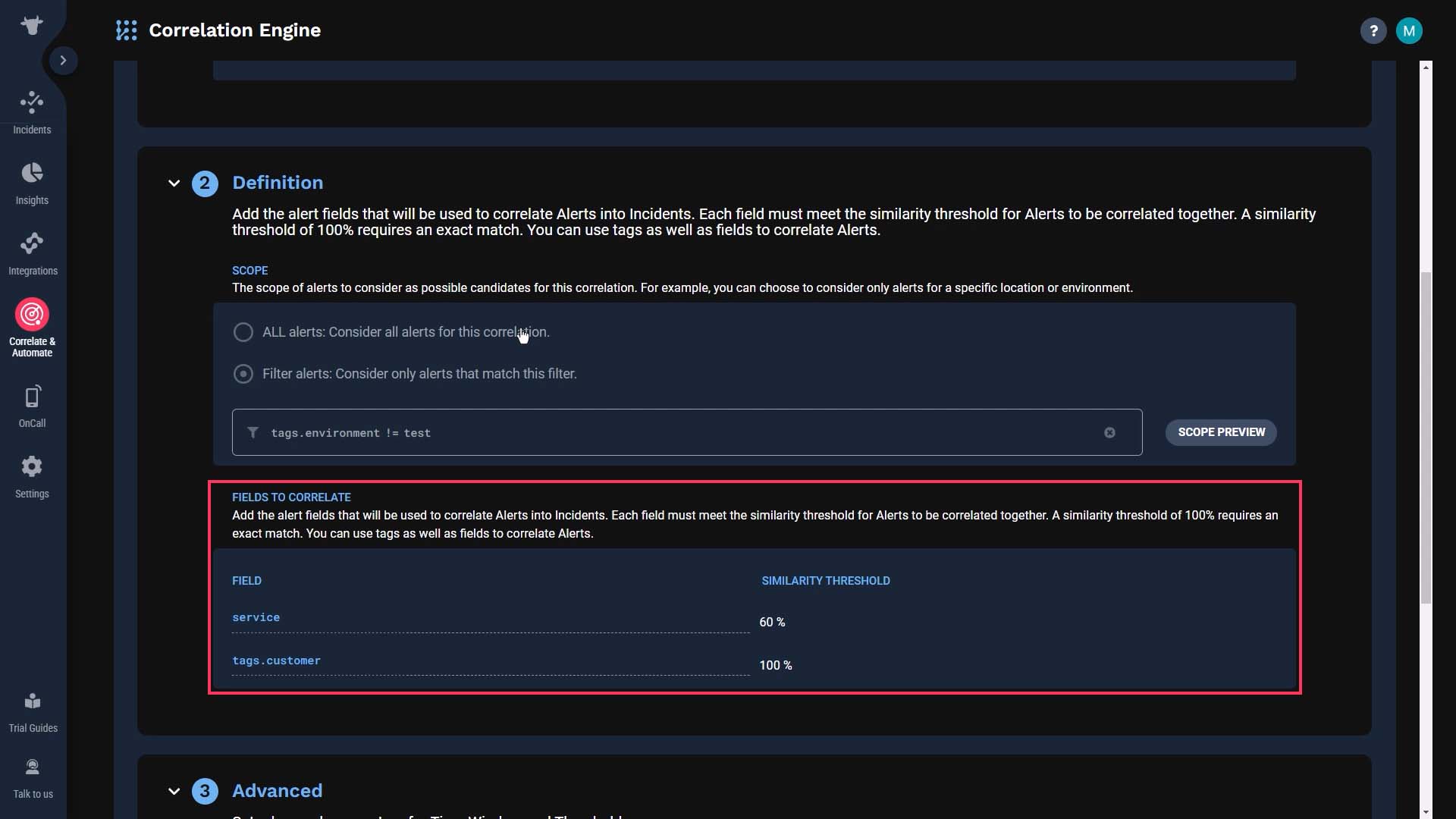This screenshot has width=1456, height=819.
Task: Select Filter alerts radio button
Action: (x=243, y=373)
